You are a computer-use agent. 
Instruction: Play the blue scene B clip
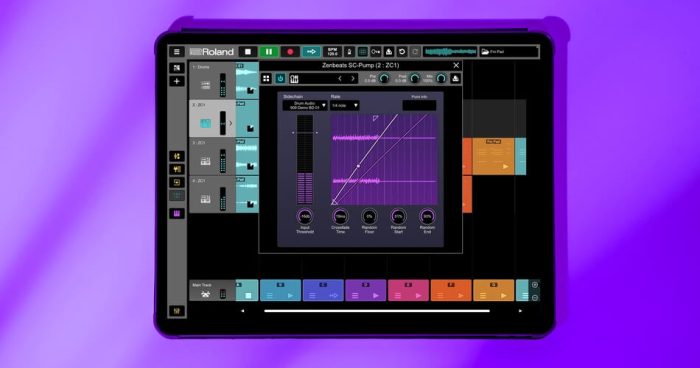pyautogui.click(x=291, y=295)
